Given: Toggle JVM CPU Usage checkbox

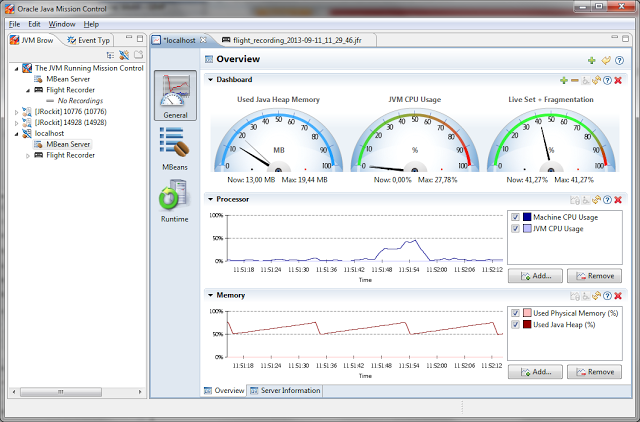Looking at the screenshot, I should pos(515,229).
